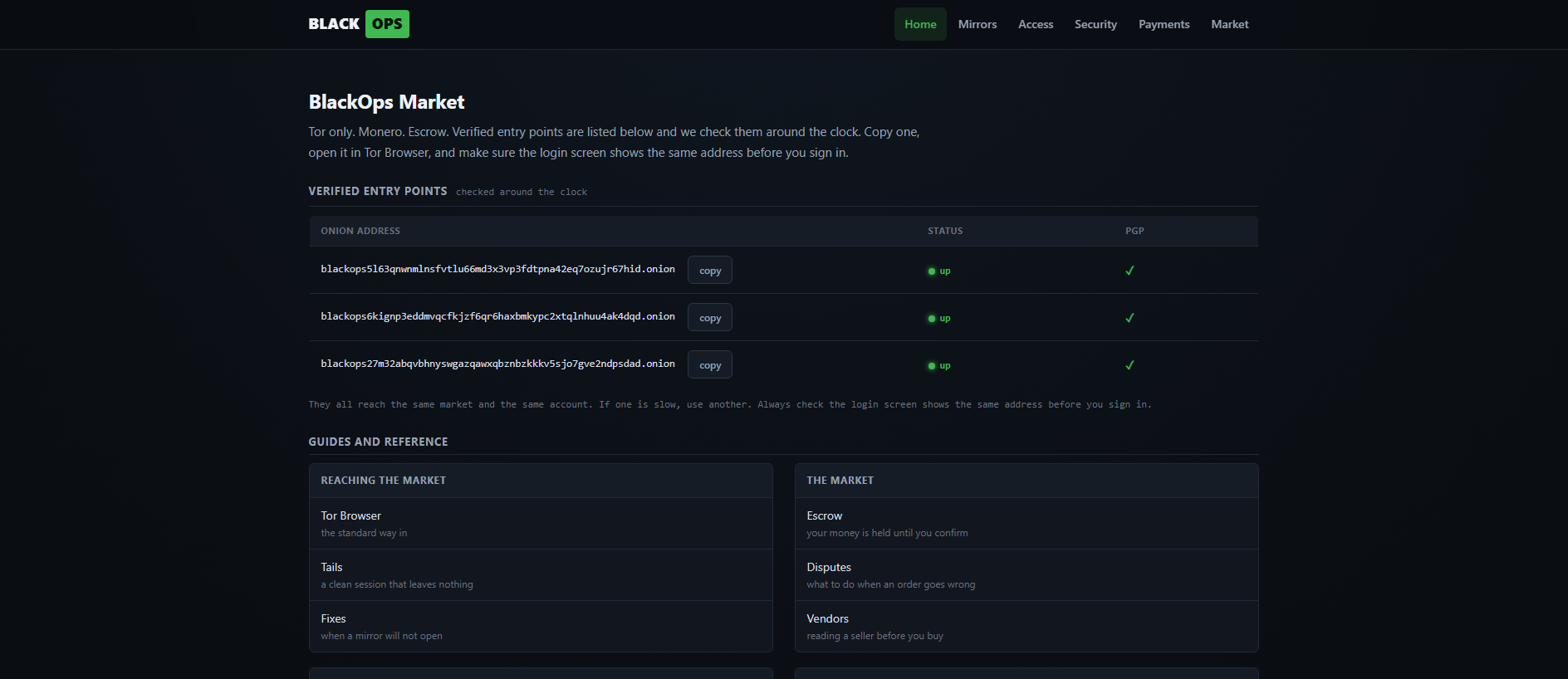The image size is (1568, 679).
Task: Switch to the Security section
Action: click(x=1095, y=24)
